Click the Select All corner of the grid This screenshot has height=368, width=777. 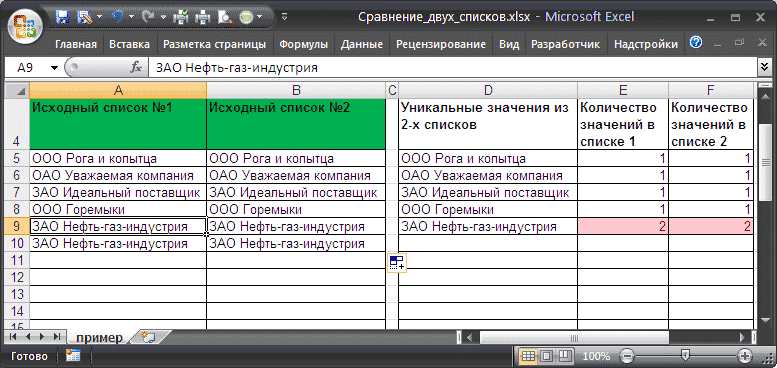pyautogui.click(x=17, y=91)
